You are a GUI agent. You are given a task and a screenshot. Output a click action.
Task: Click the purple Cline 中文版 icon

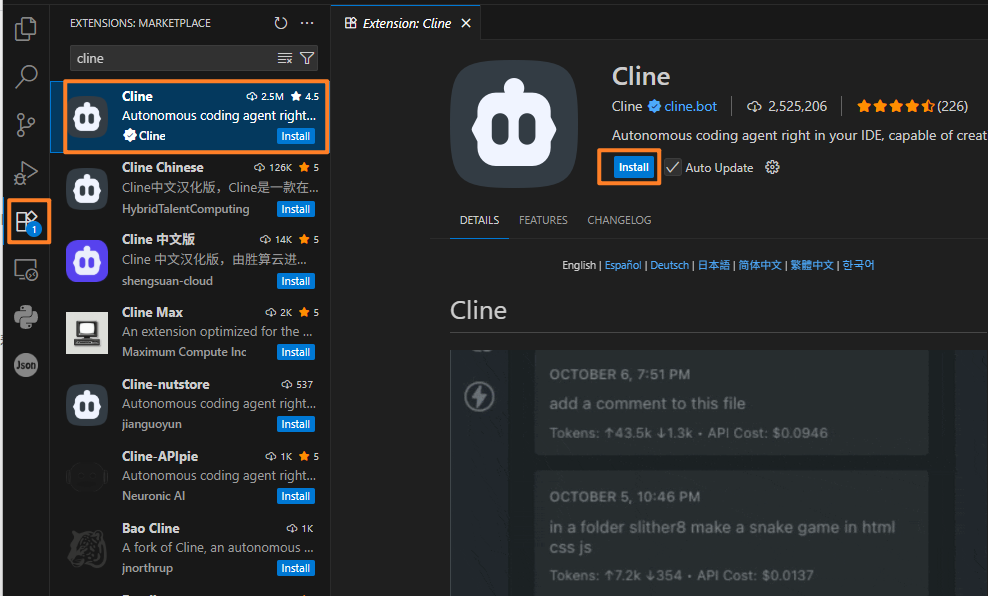coord(87,261)
